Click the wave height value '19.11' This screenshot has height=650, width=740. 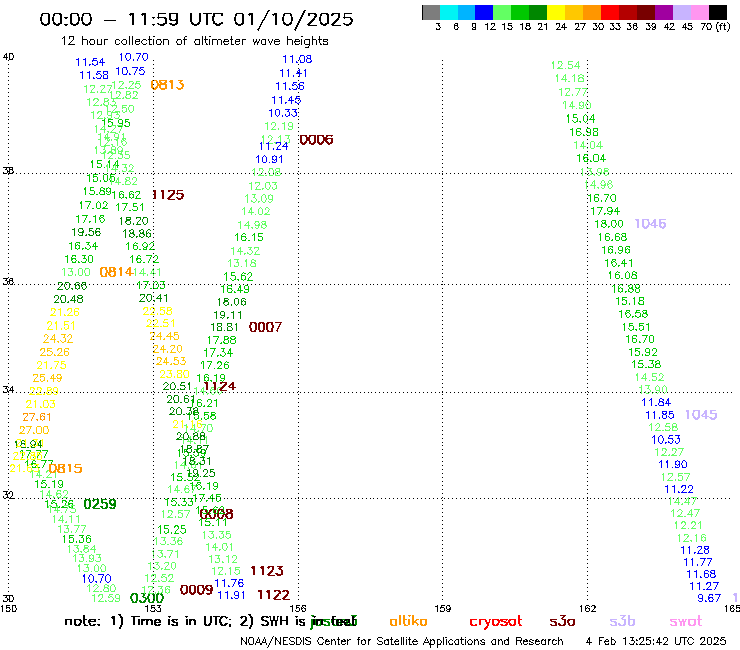pos(228,315)
